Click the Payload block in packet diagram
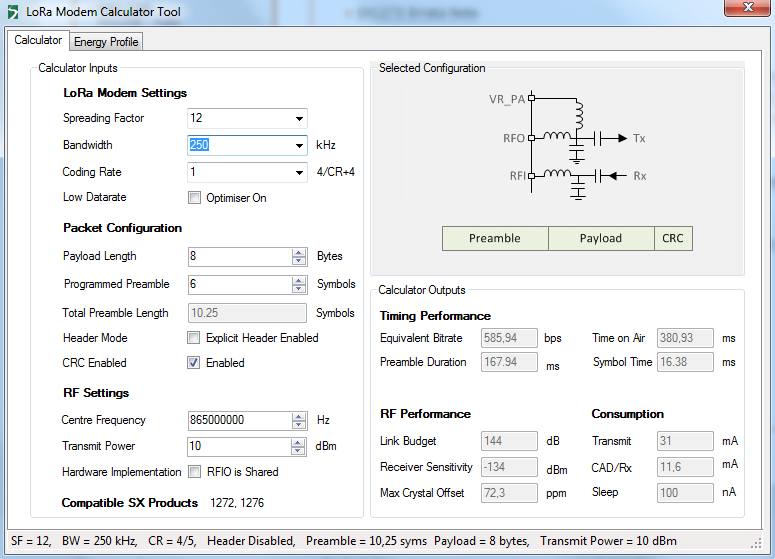The image size is (775, 559). (x=601, y=239)
